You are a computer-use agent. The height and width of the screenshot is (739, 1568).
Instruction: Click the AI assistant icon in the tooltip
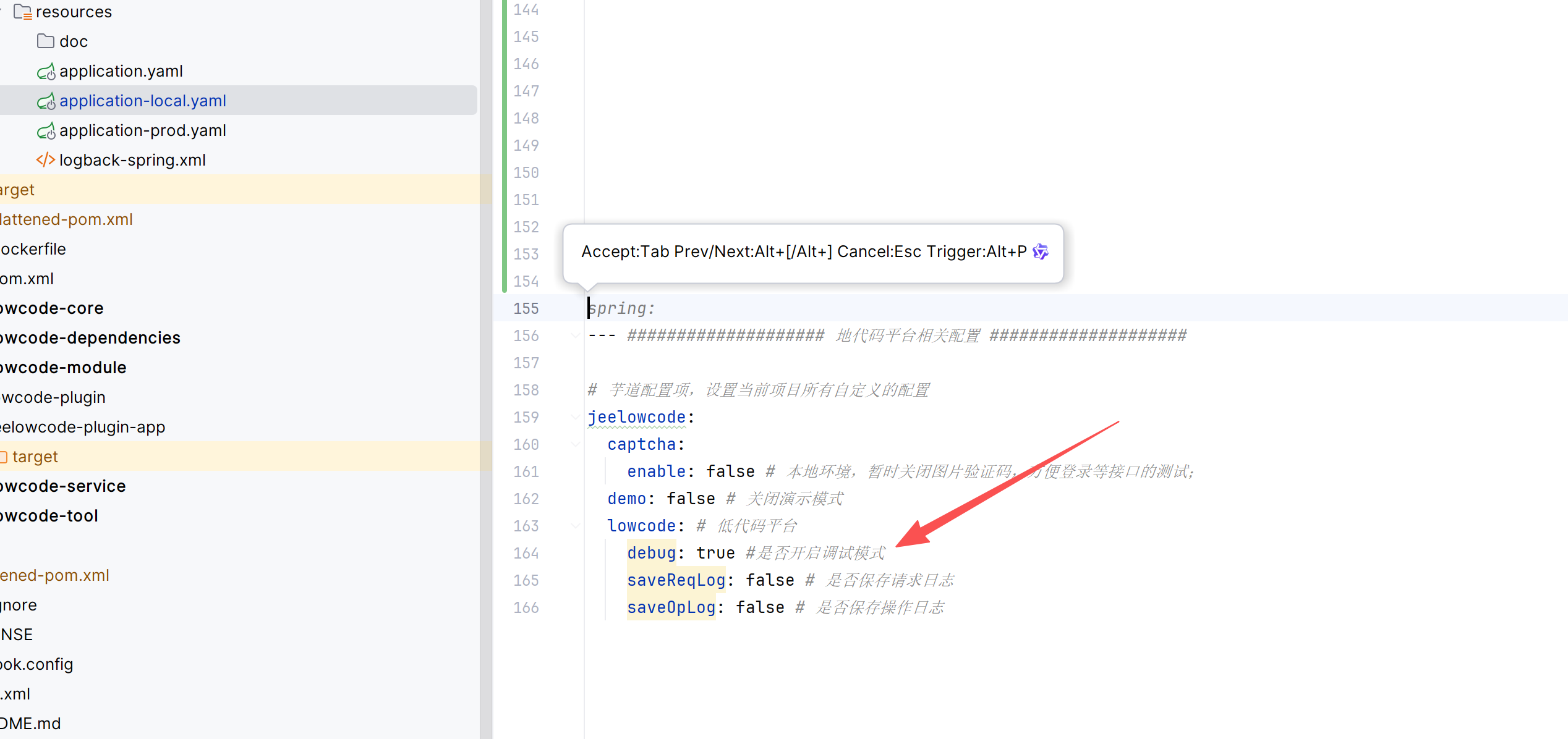pyautogui.click(x=1041, y=251)
